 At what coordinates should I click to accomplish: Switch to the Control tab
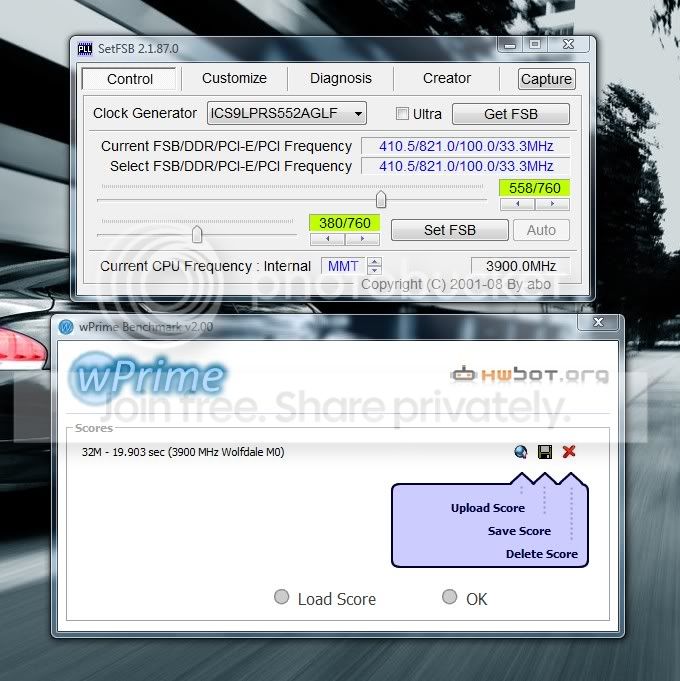tap(129, 79)
